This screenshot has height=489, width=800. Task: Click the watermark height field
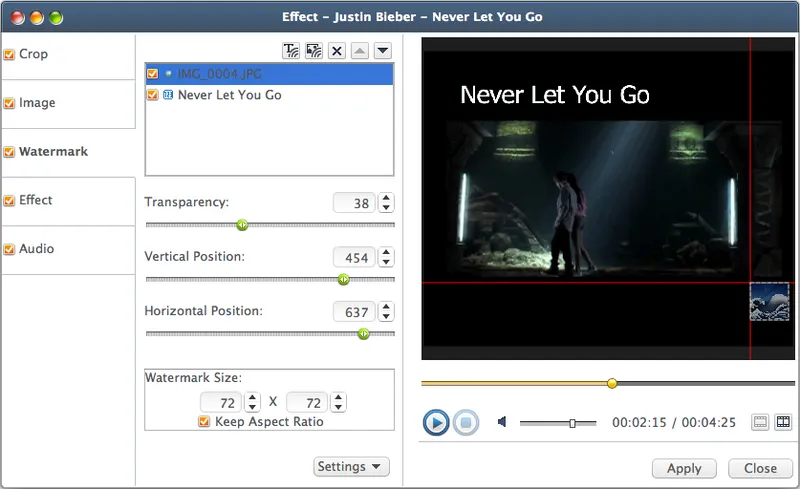[x=307, y=402]
